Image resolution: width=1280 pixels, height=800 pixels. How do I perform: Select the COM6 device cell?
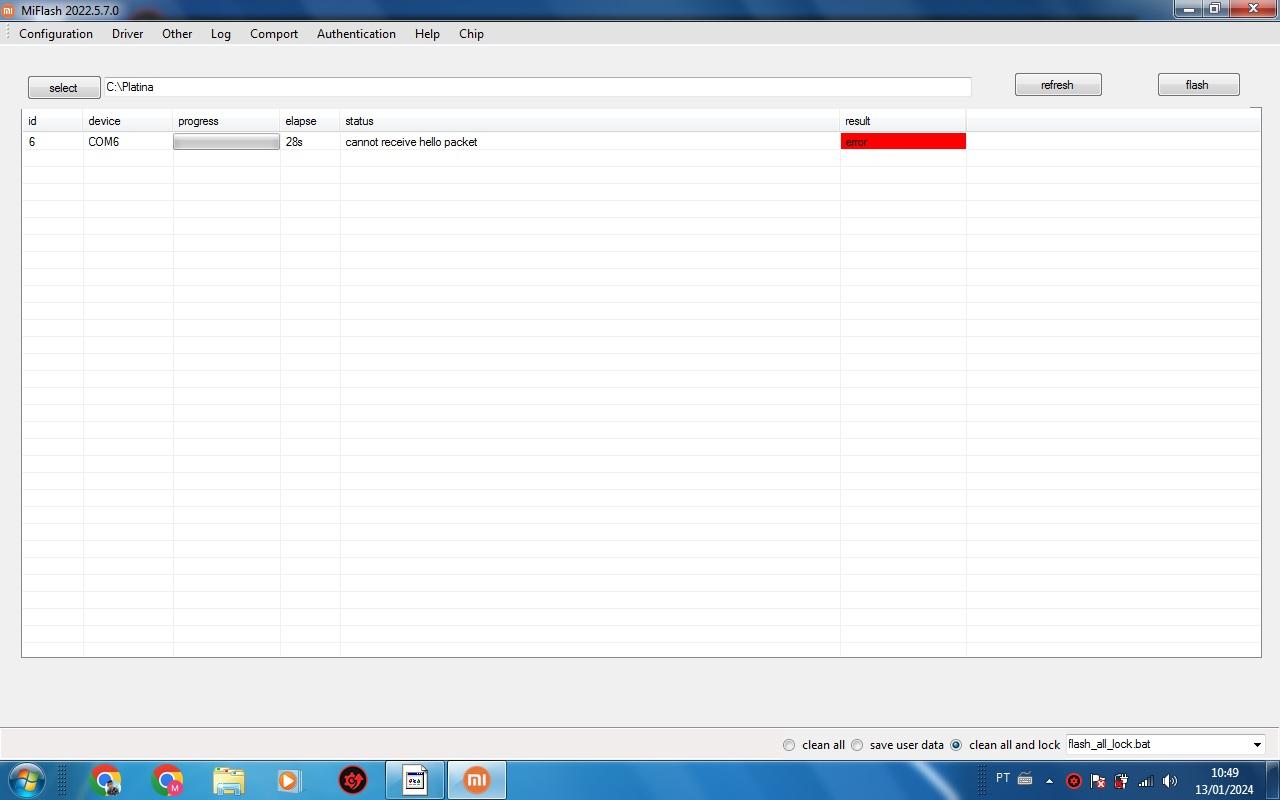pos(128,142)
